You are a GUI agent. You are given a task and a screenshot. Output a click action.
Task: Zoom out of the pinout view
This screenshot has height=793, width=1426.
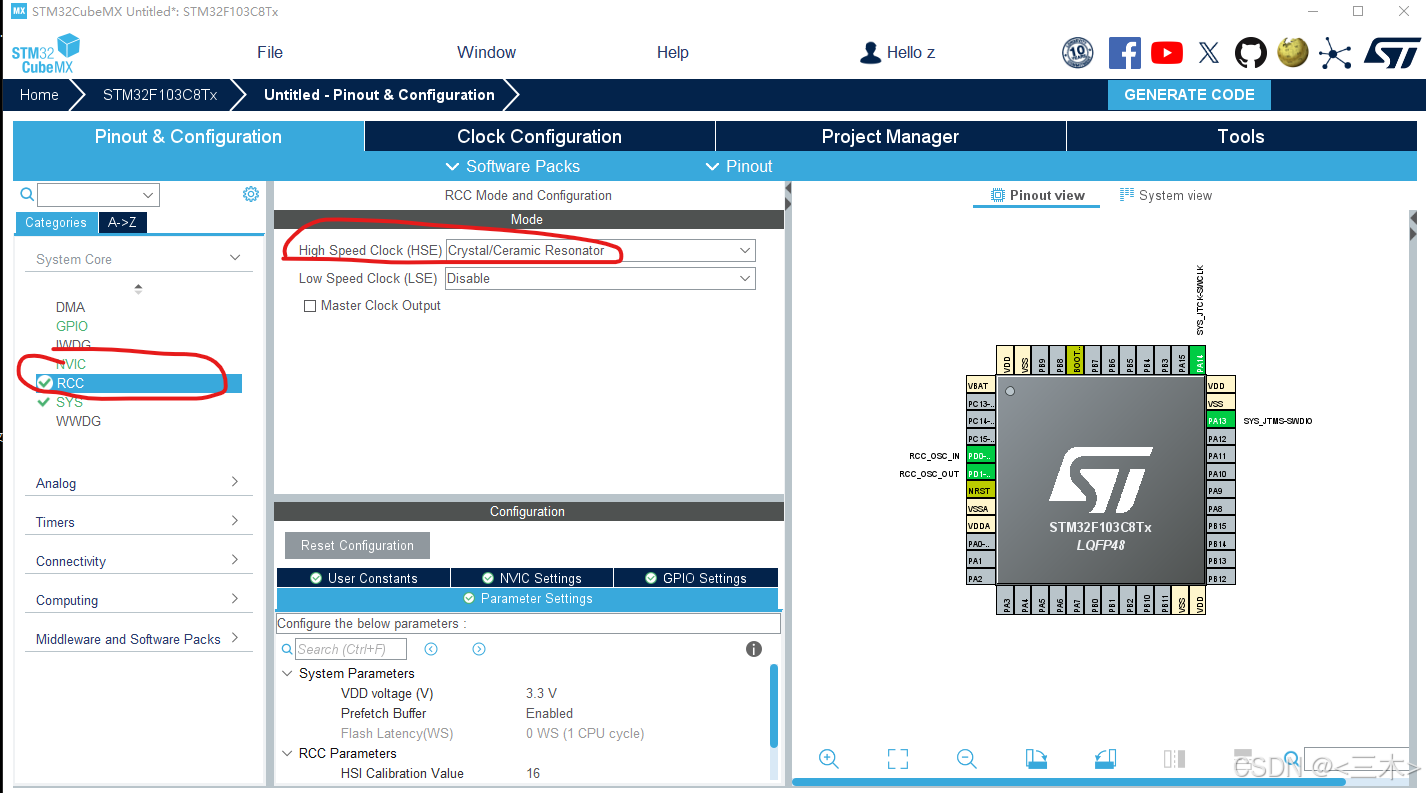(966, 759)
